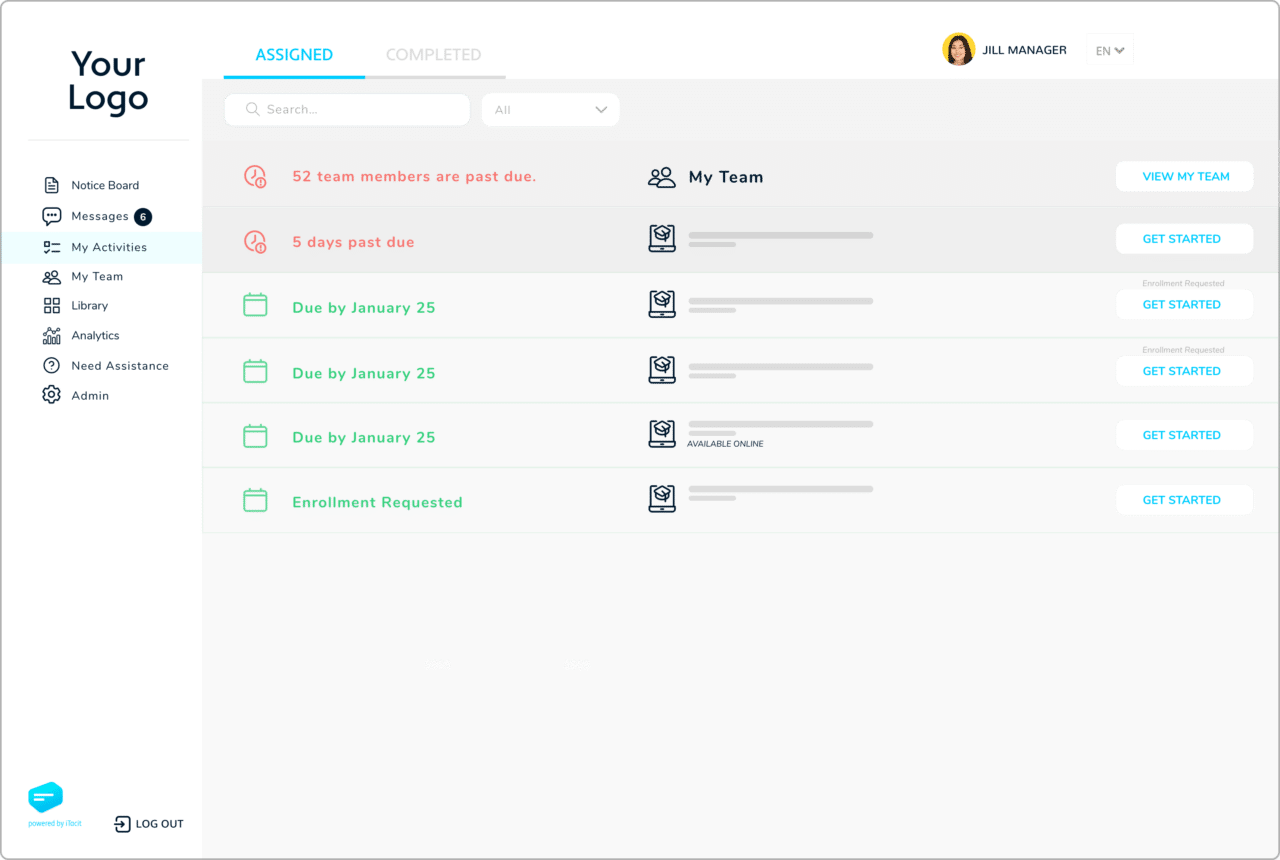Switch to the COMPLETED tab
This screenshot has height=860, width=1280.
click(x=433, y=55)
